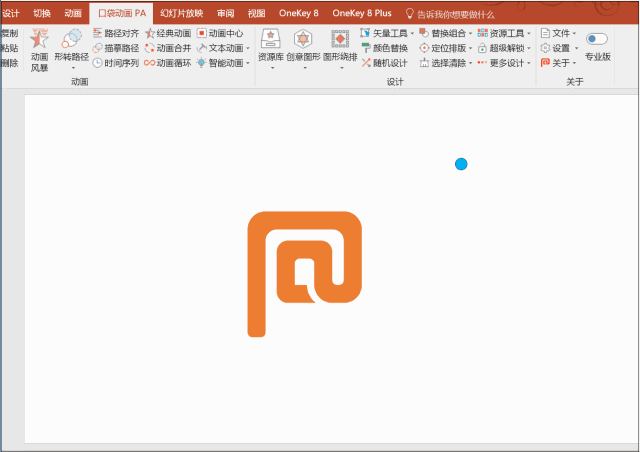
Task: Switch to the 切换 transitions tab
Action: [42, 13]
